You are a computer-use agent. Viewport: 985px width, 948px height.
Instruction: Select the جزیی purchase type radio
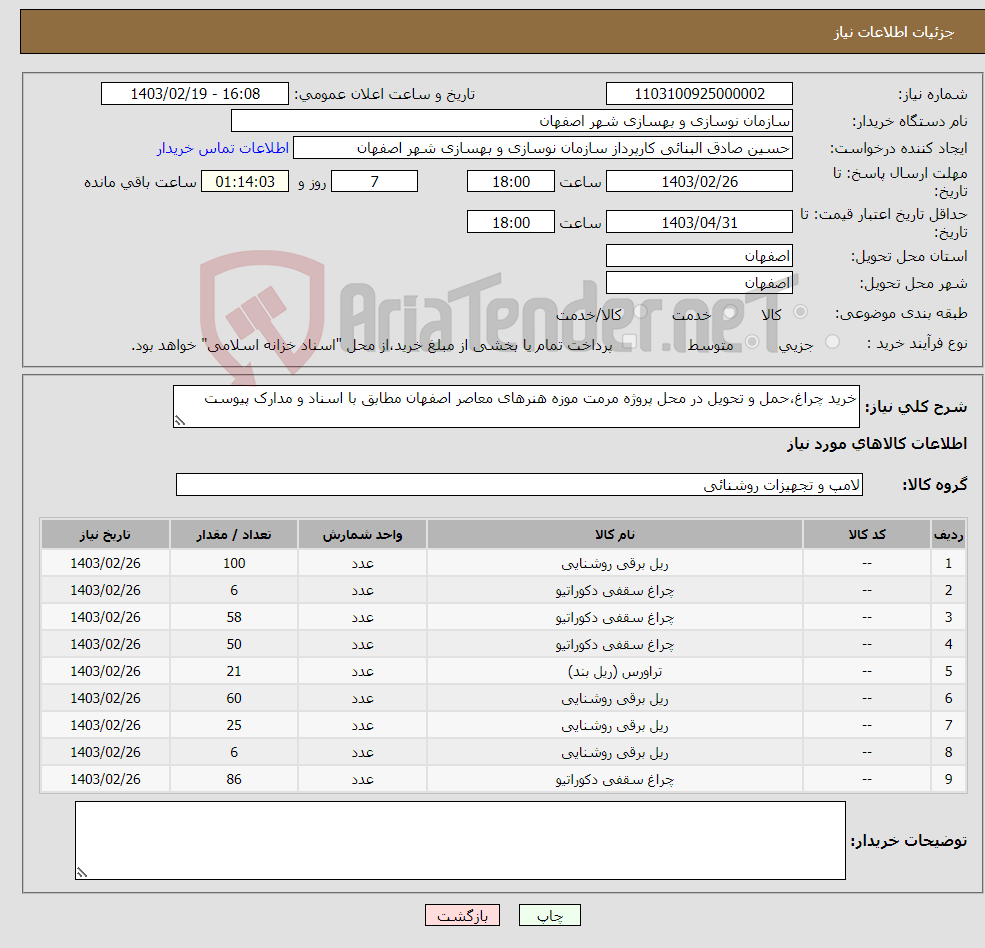tap(832, 342)
